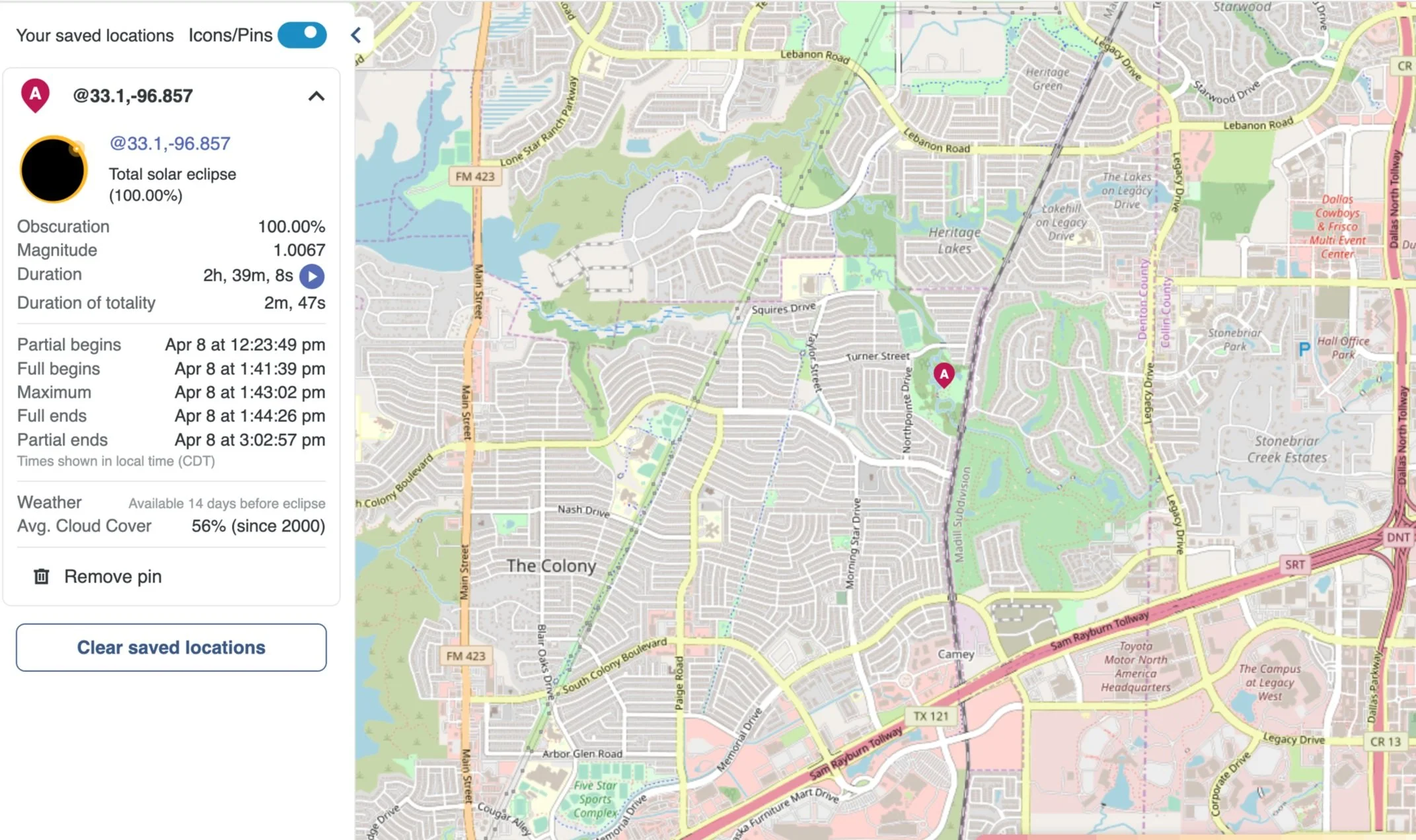Play the eclipse duration animation

tap(312, 276)
